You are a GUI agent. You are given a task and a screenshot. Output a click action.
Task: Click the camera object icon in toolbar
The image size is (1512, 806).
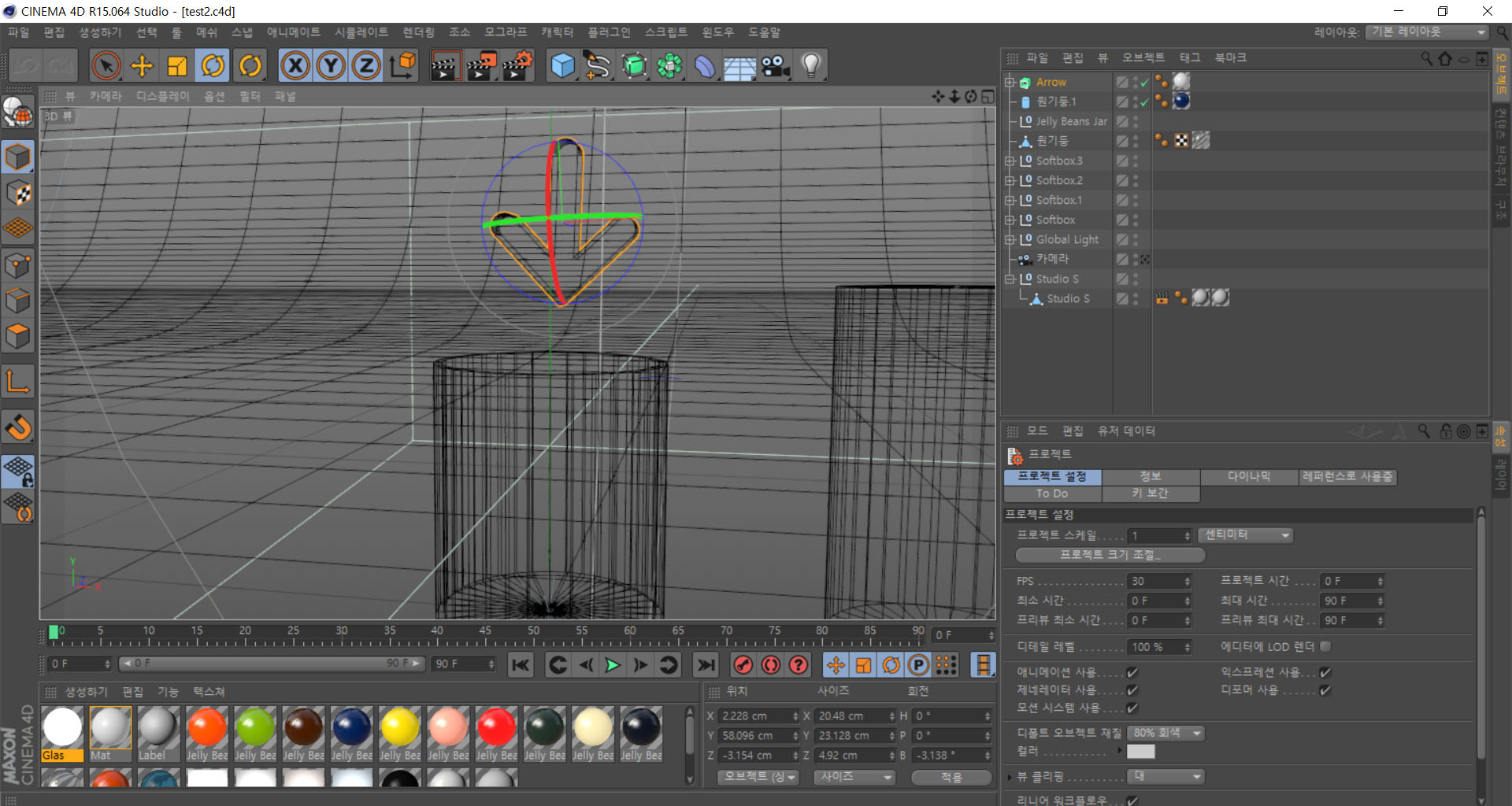776,66
